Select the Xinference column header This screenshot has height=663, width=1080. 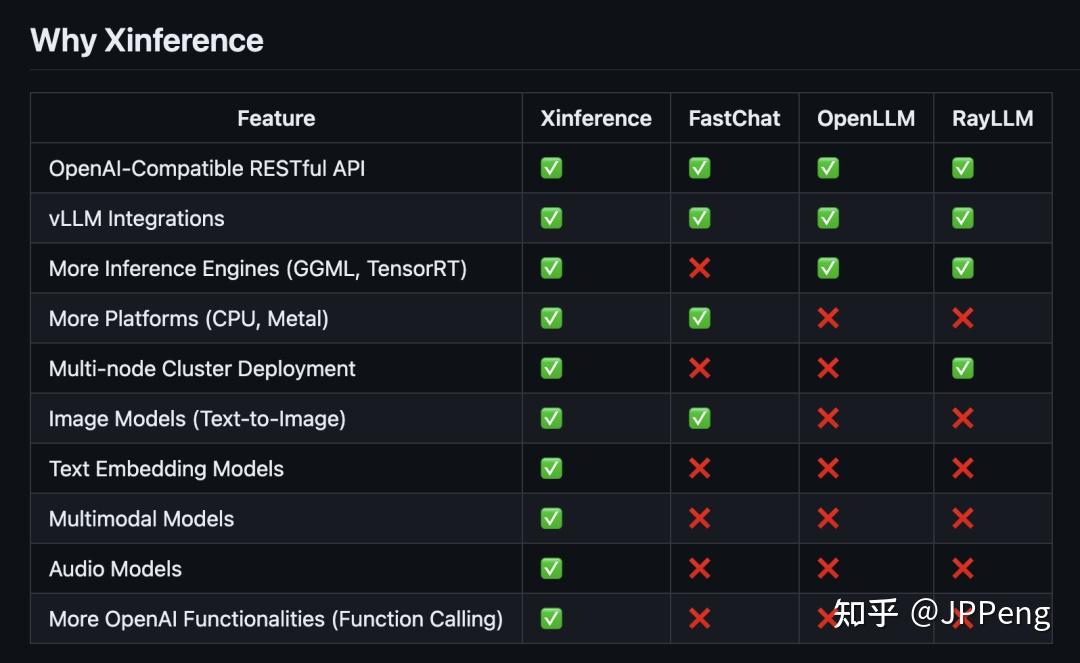point(596,118)
